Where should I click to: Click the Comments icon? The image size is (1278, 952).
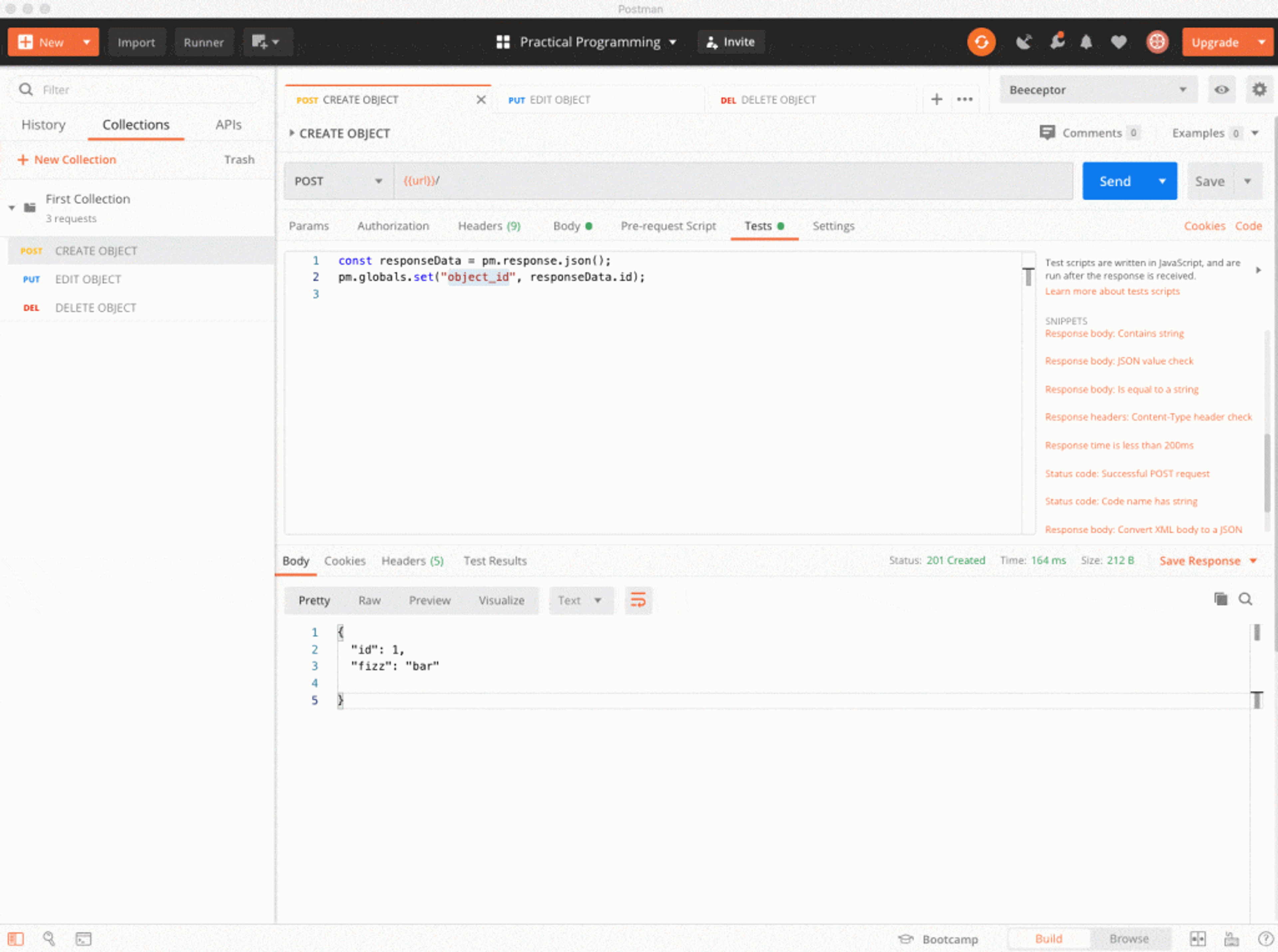point(1047,132)
